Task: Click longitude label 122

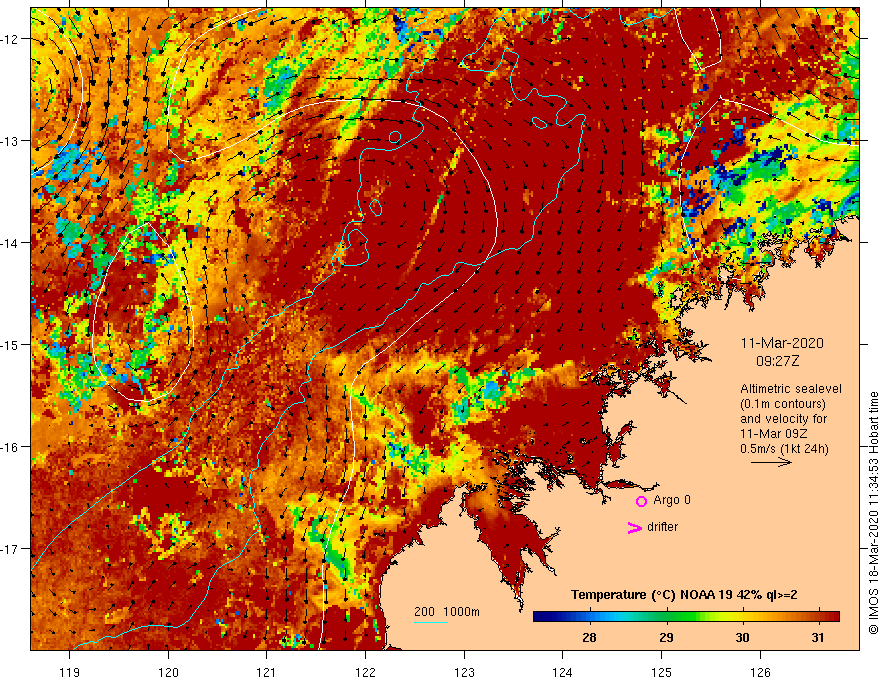Action: pyautogui.click(x=365, y=672)
